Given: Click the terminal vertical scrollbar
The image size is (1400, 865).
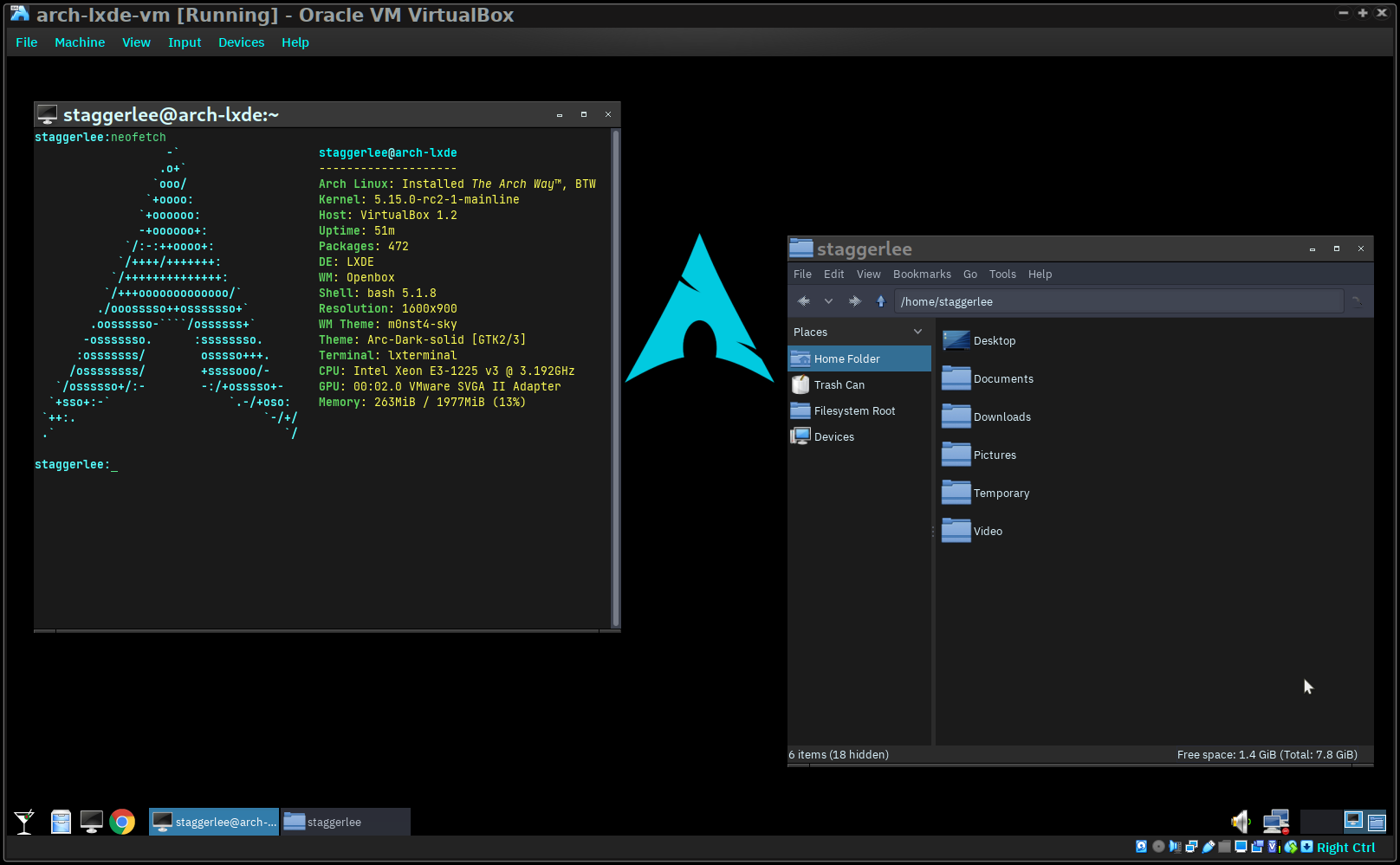Looking at the screenshot, I should tap(616, 378).
